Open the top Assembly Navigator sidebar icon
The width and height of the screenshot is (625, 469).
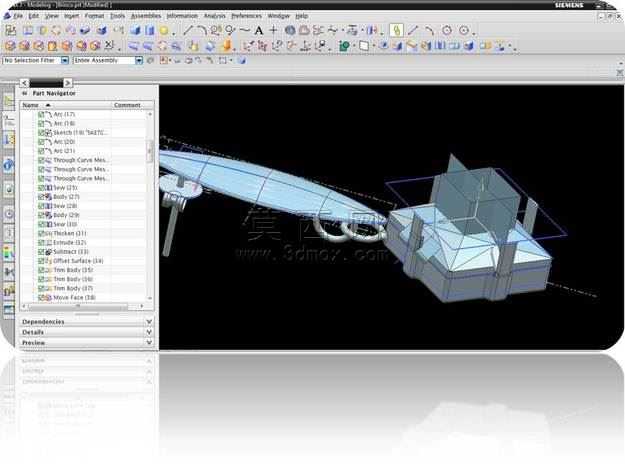9,101
